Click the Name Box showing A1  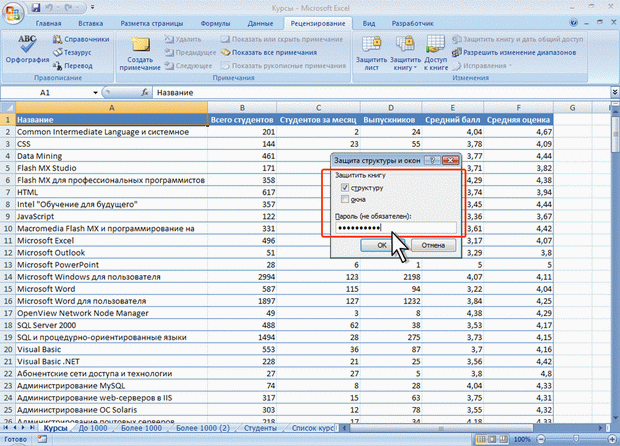coord(46,93)
